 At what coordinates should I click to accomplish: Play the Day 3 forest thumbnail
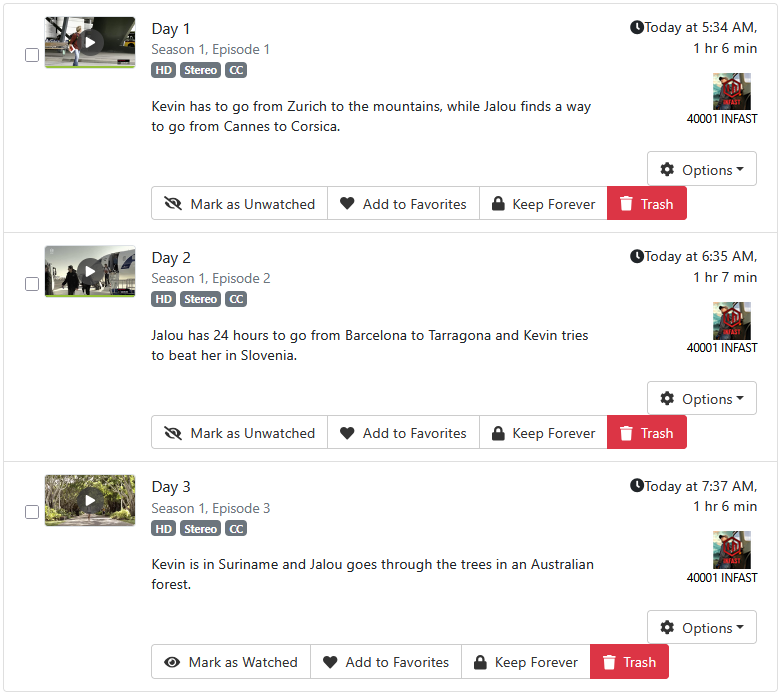point(90,500)
